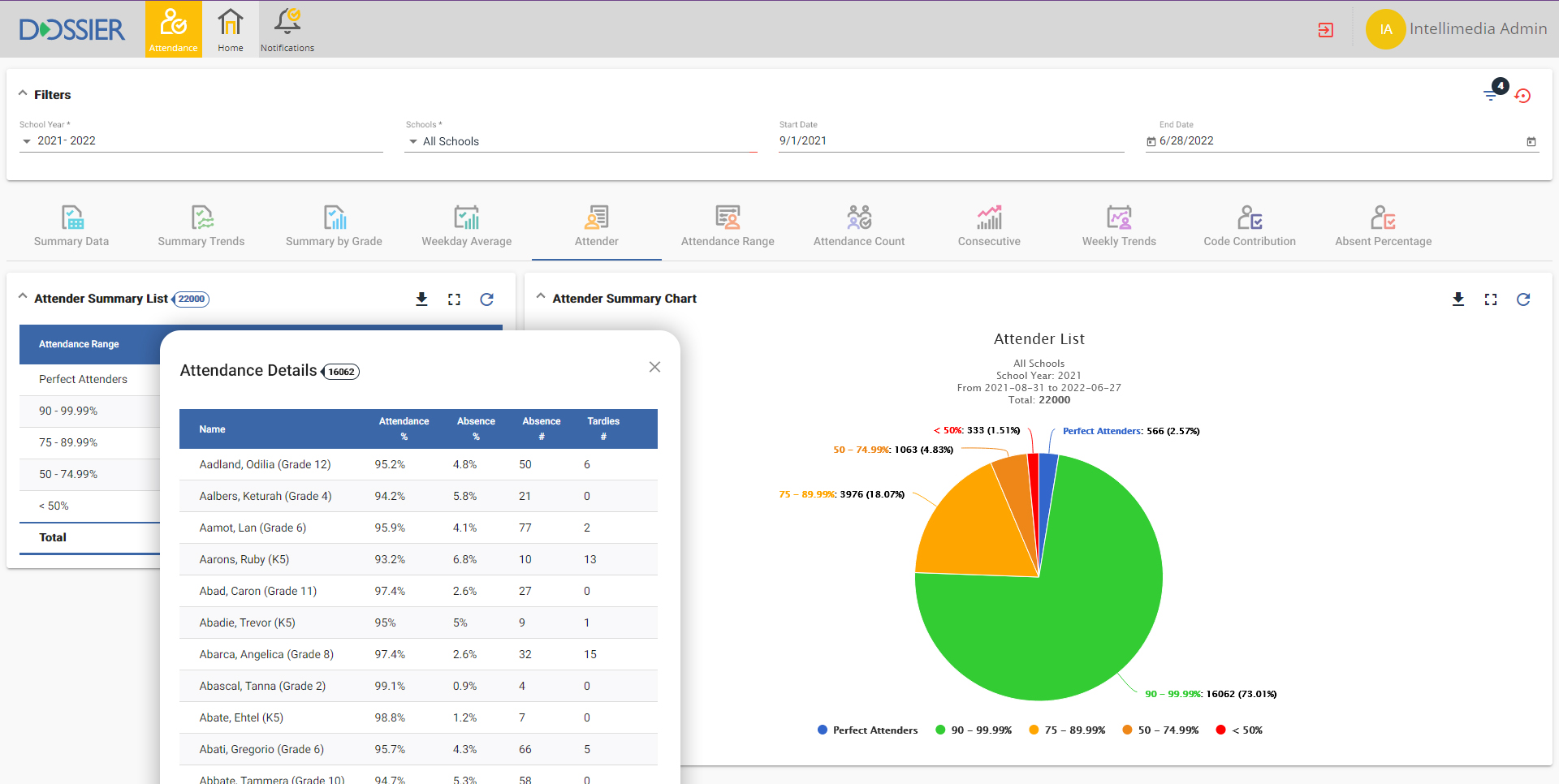1559x784 pixels.
Task: Switch to the Weekly Trends tab
Action: [1119, 227]
